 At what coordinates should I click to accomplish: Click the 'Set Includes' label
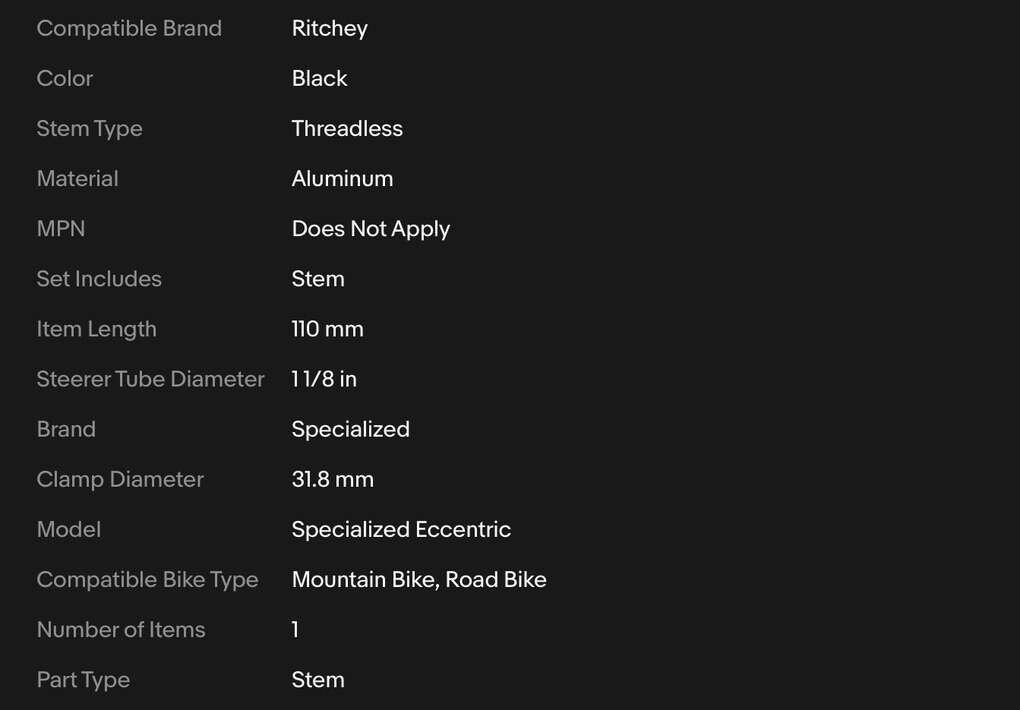tap(99, 279)
